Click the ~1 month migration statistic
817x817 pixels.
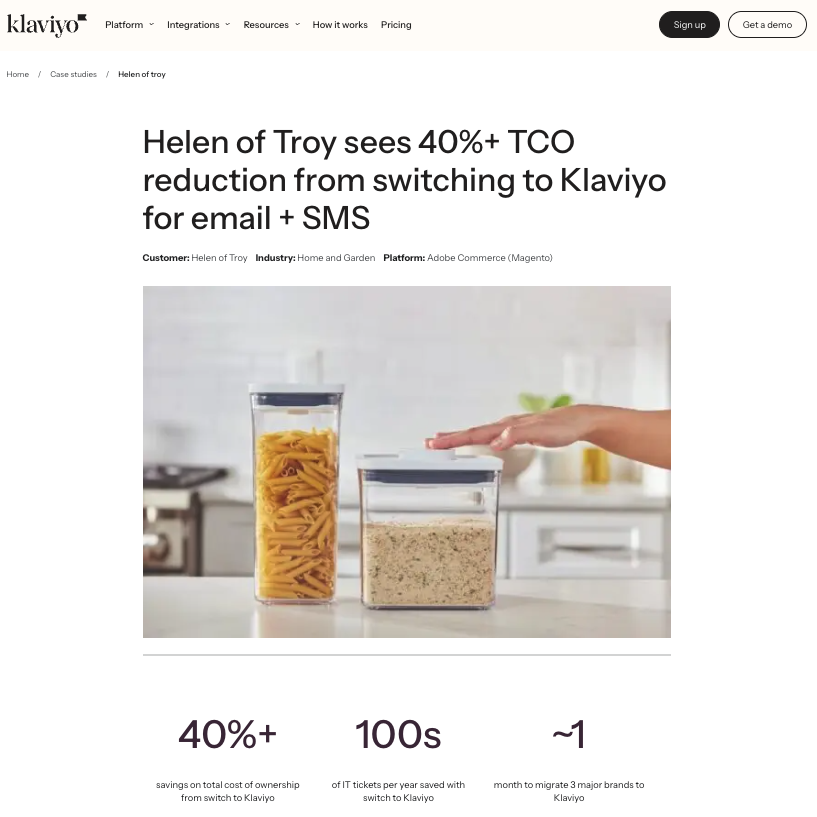568,735
